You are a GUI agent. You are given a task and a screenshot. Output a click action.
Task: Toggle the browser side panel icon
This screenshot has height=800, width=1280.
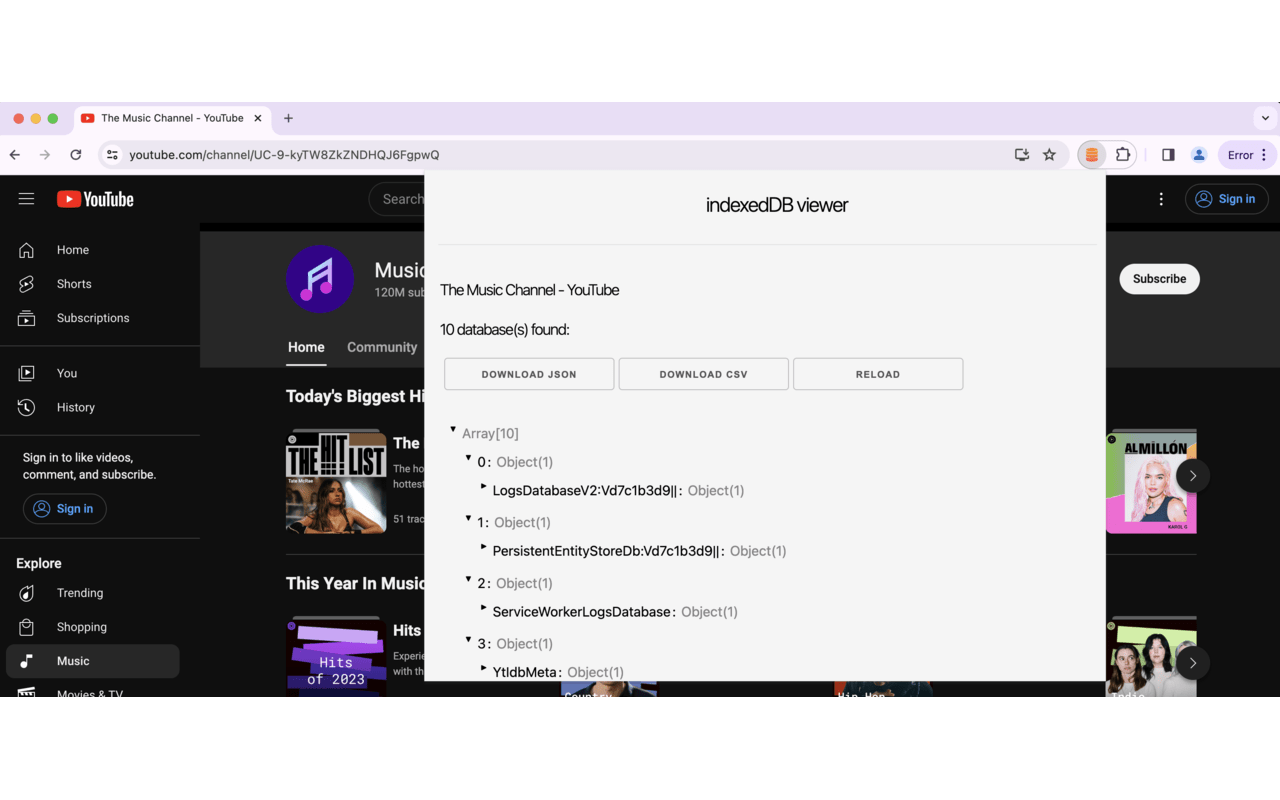[x=1168, y=155]
